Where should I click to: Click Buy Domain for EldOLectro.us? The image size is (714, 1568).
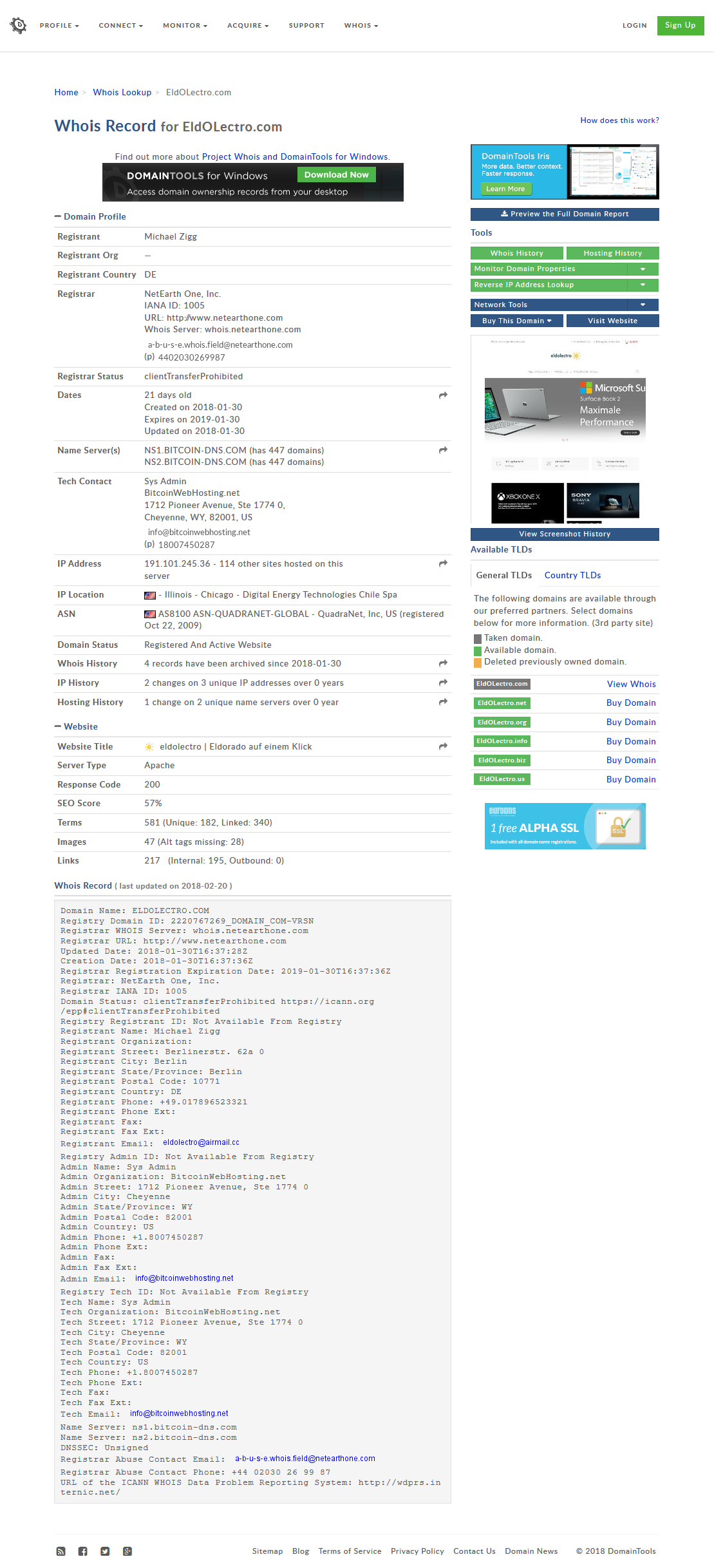[x=632, y=780]
